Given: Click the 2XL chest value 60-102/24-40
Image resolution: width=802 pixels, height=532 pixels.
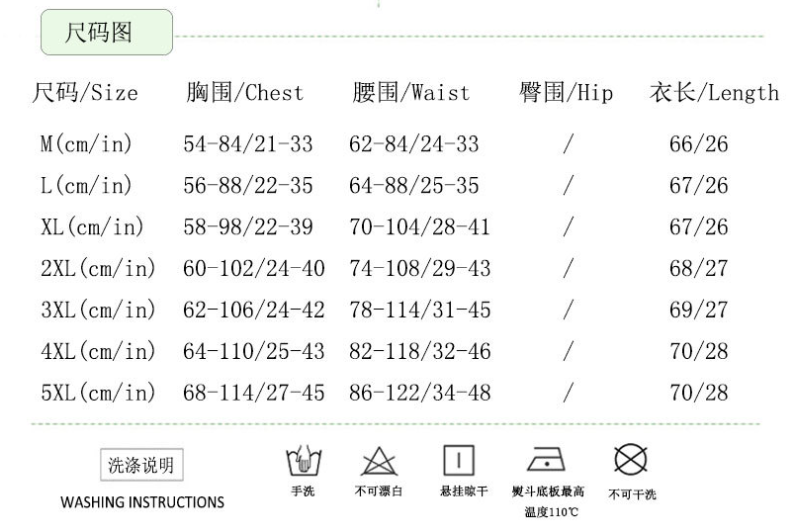Looking at the screenshot, I should (255, 268).
